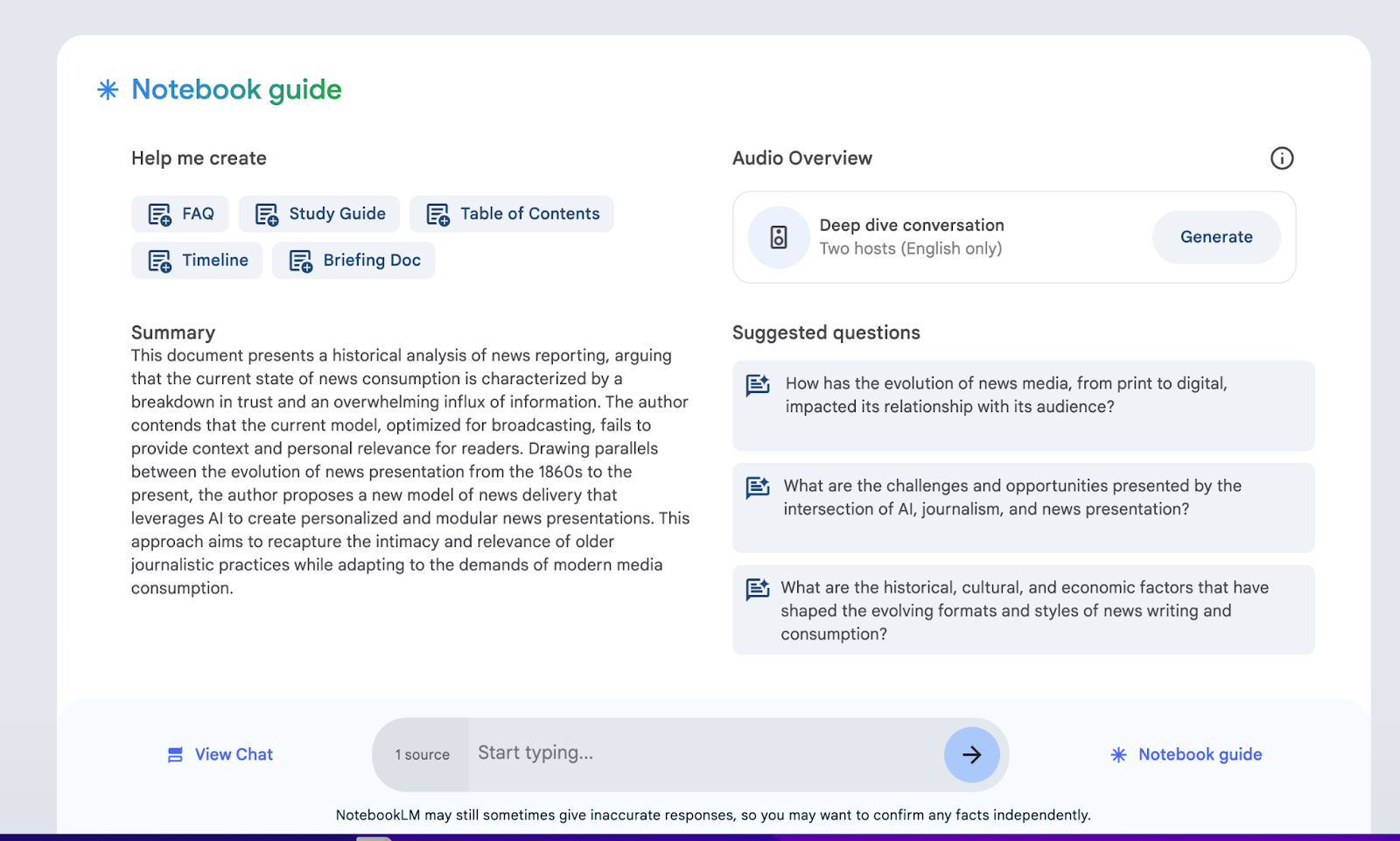Click the Timeline document icon
The image size is (1400, 841).
click(159, 261)
